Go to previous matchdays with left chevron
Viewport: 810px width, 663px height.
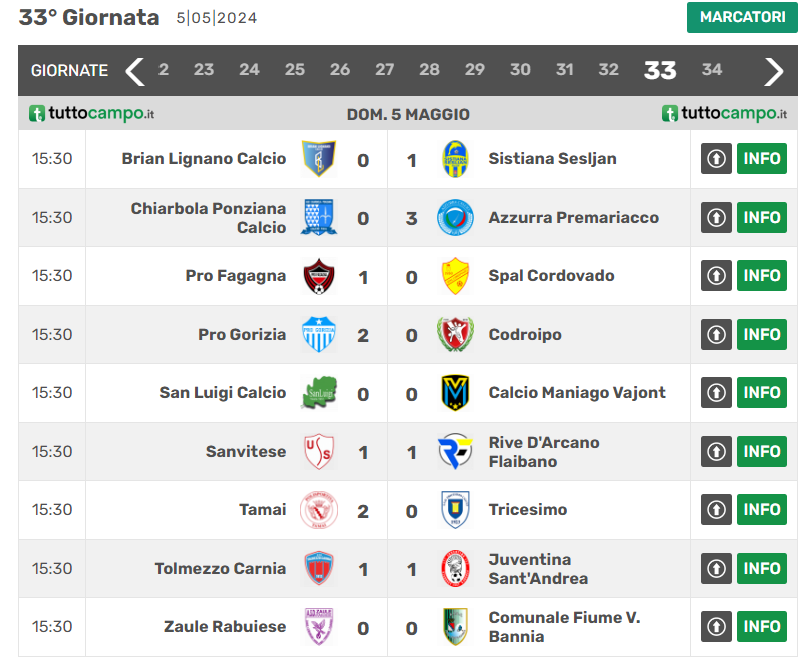point(135,71)
